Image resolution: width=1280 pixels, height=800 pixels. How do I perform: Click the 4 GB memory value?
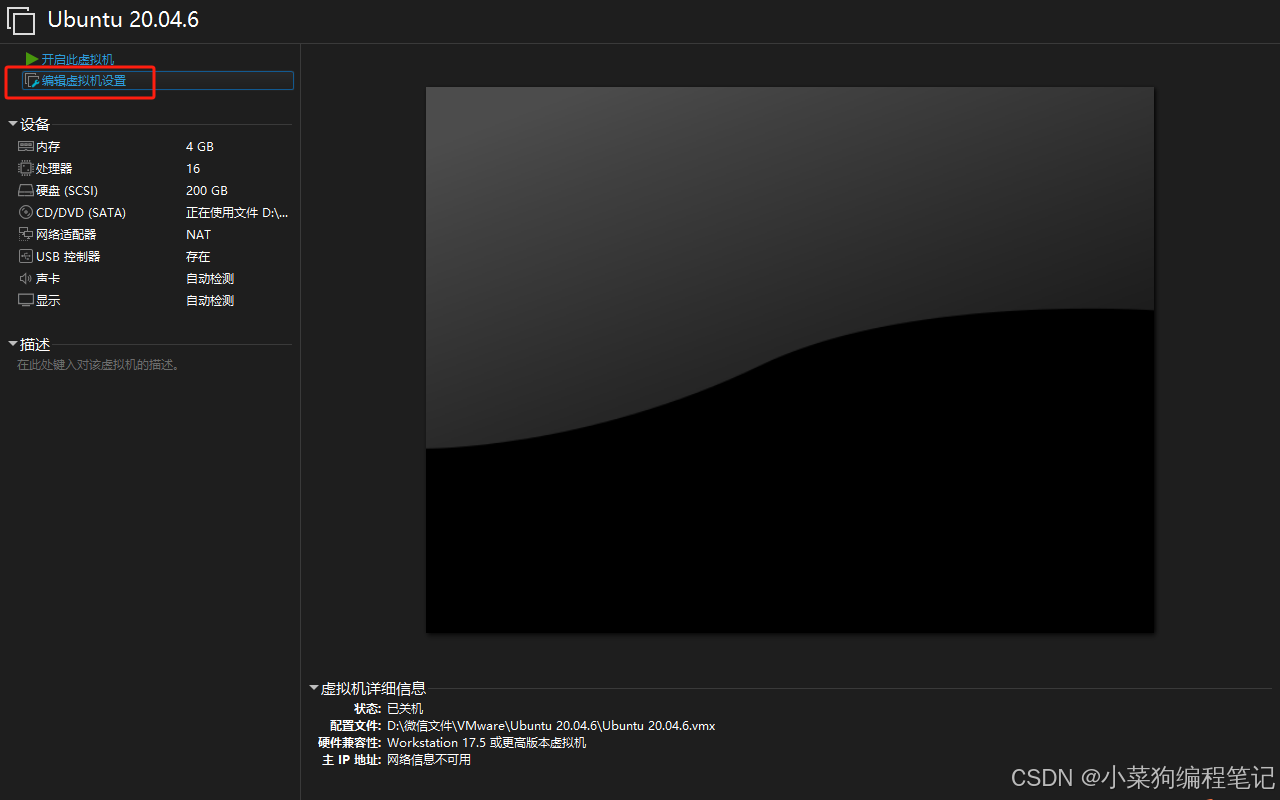200,146
